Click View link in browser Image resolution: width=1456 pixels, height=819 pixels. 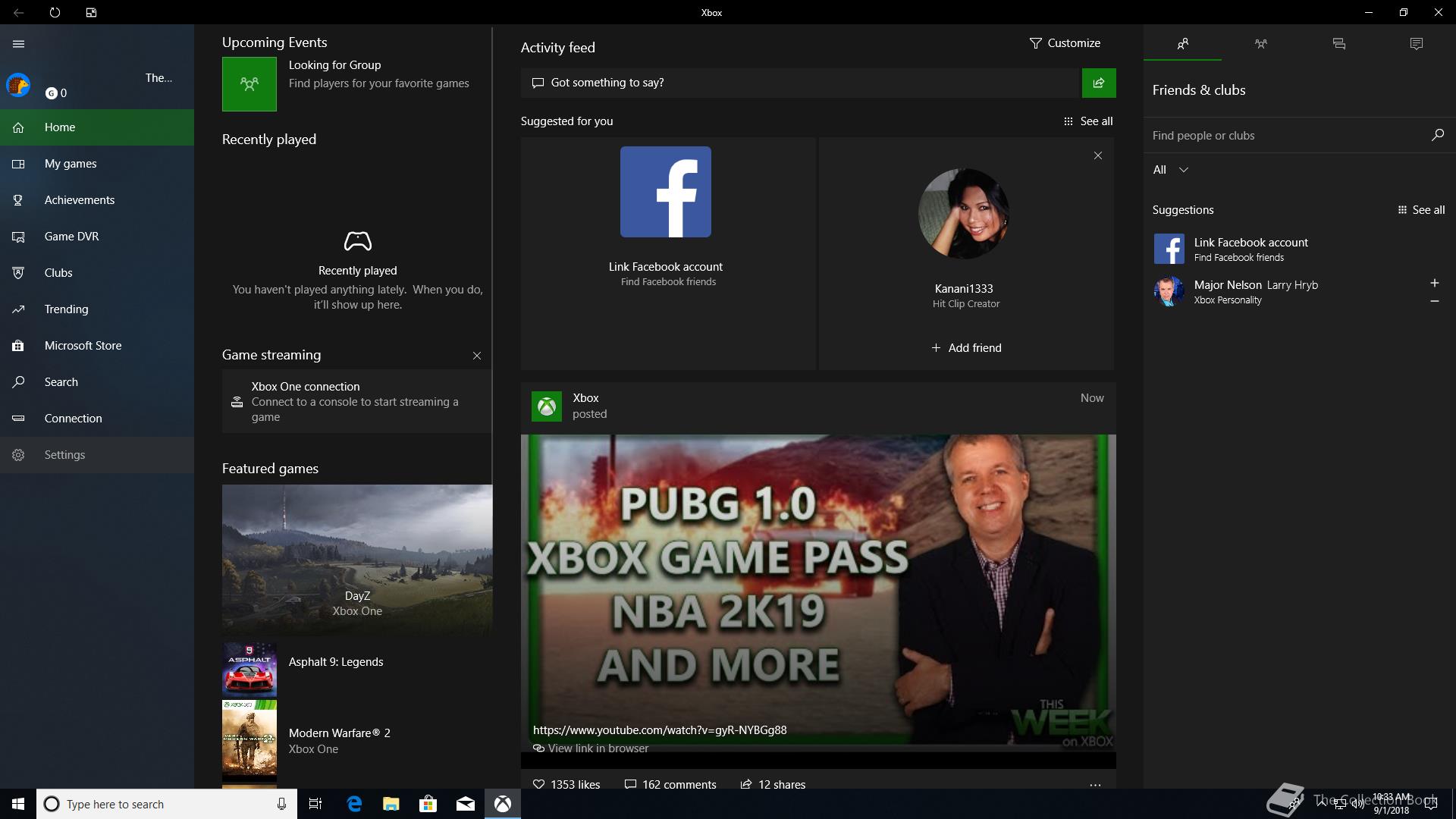click(591, 748)
